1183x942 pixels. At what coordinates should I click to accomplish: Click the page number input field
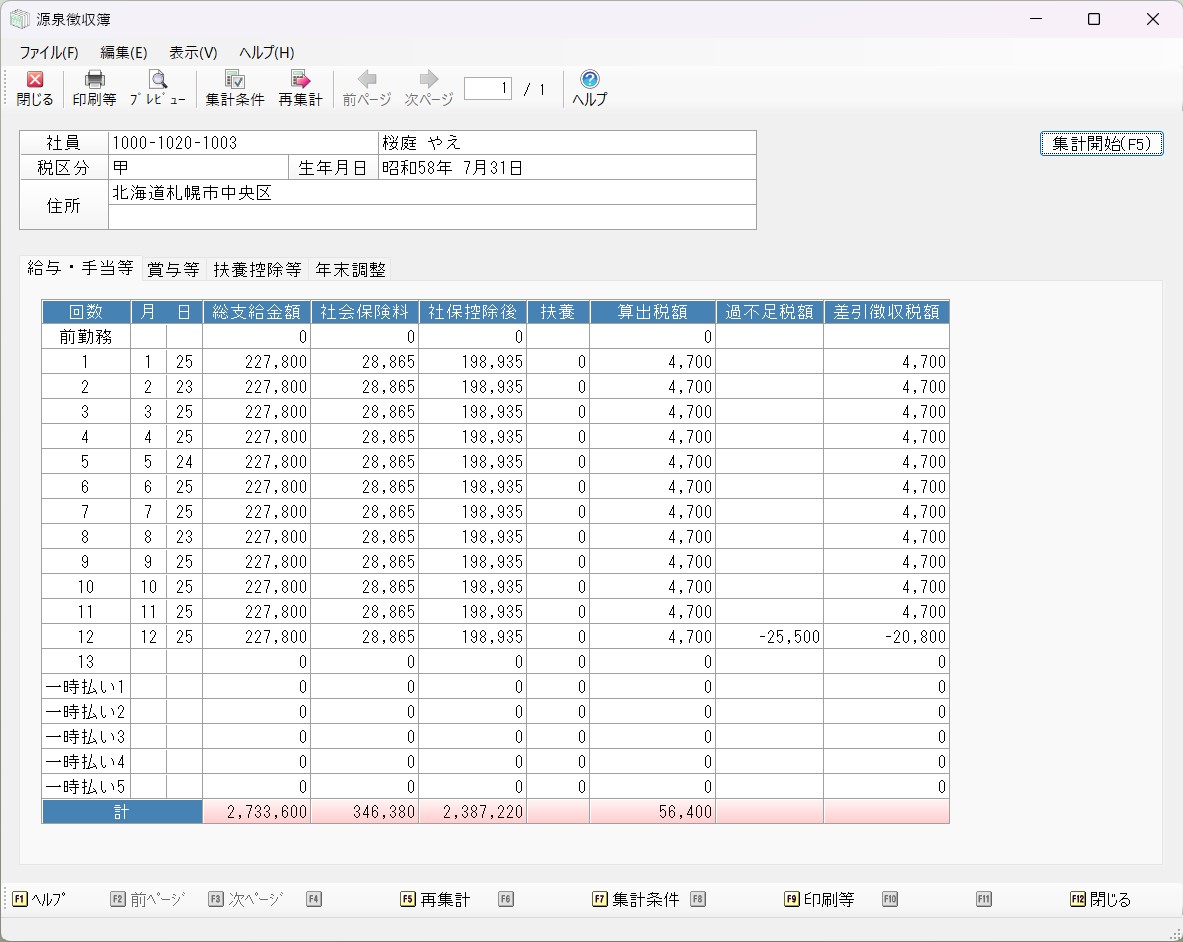coord(488,89)
